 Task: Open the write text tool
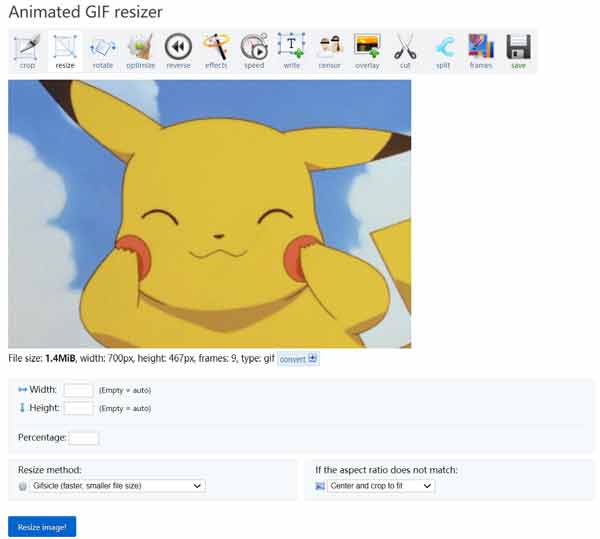[x=292, y=52]
